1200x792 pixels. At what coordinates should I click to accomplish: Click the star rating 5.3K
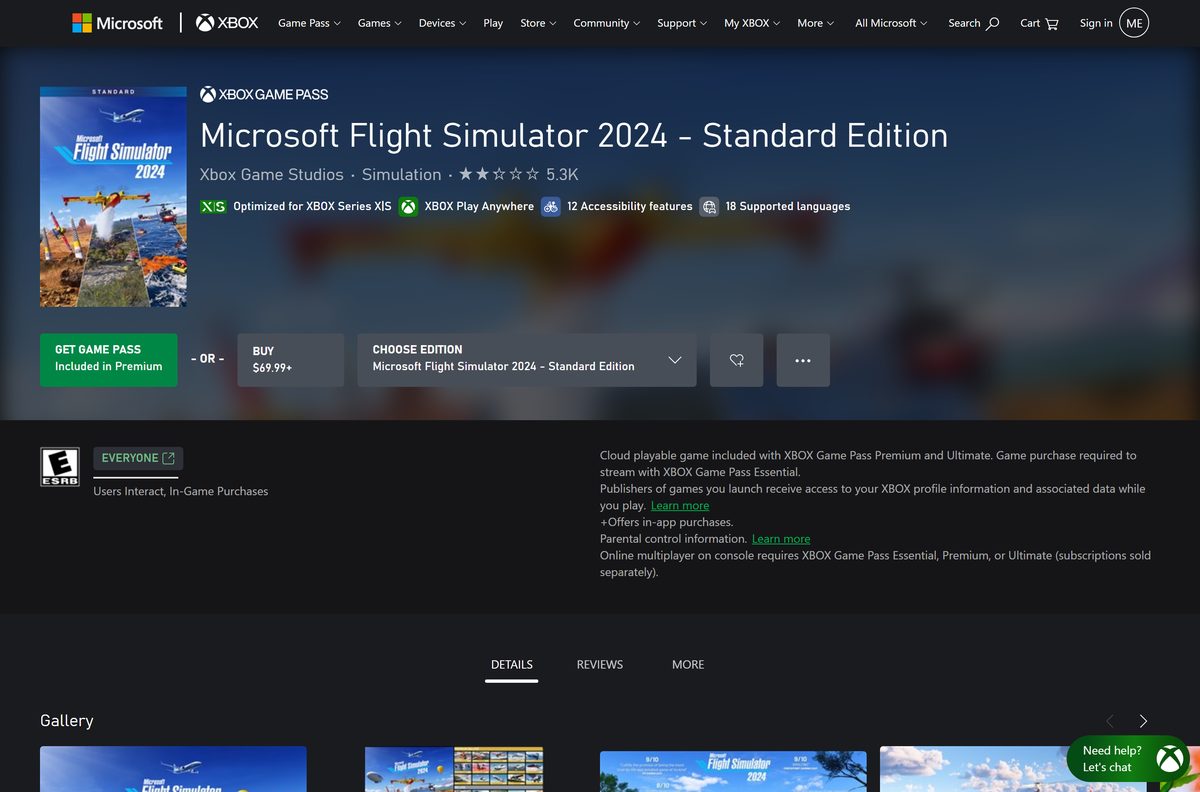[518, 174]
